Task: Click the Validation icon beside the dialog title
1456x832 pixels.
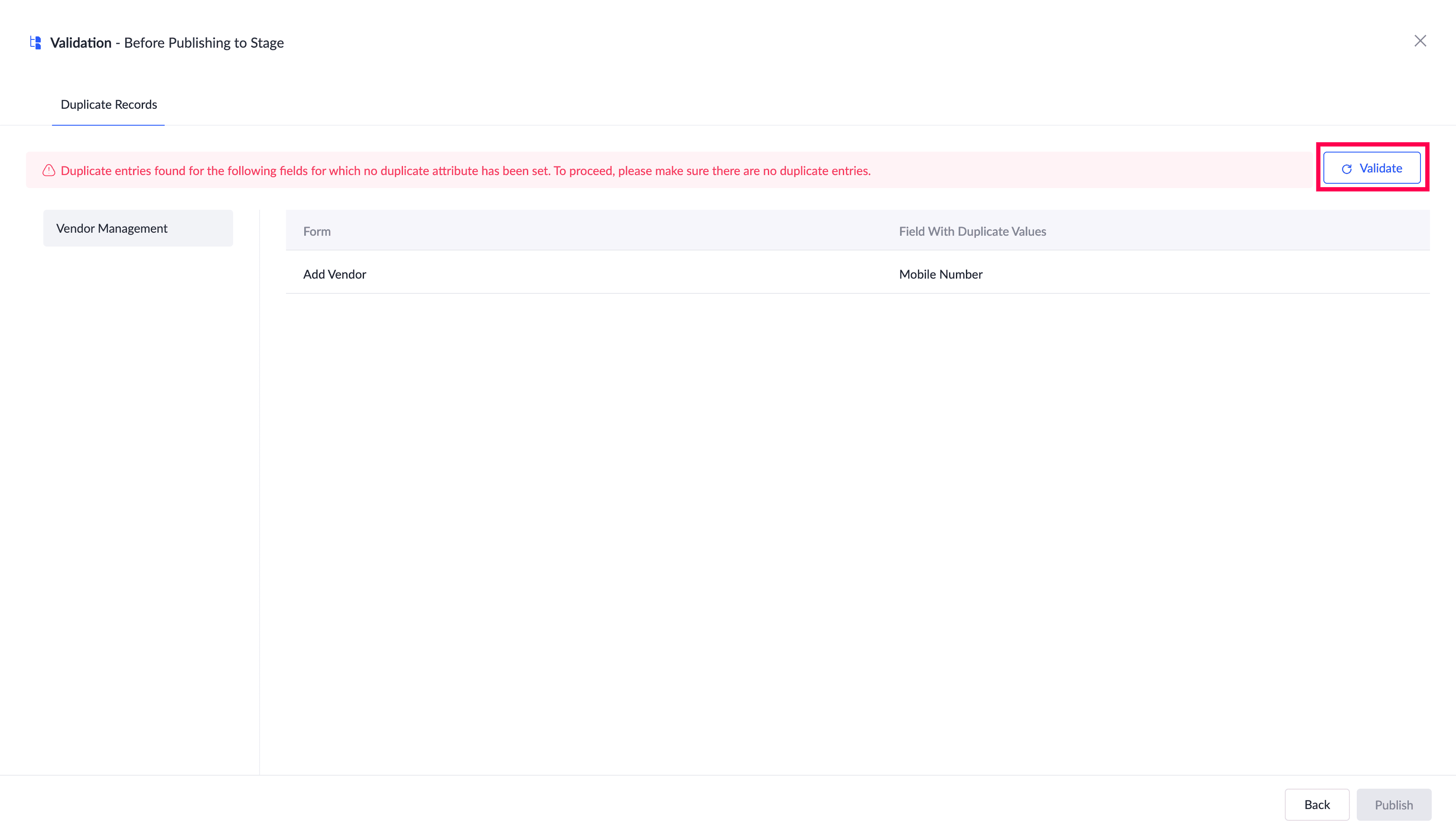Action: click(x=36, y=43)
